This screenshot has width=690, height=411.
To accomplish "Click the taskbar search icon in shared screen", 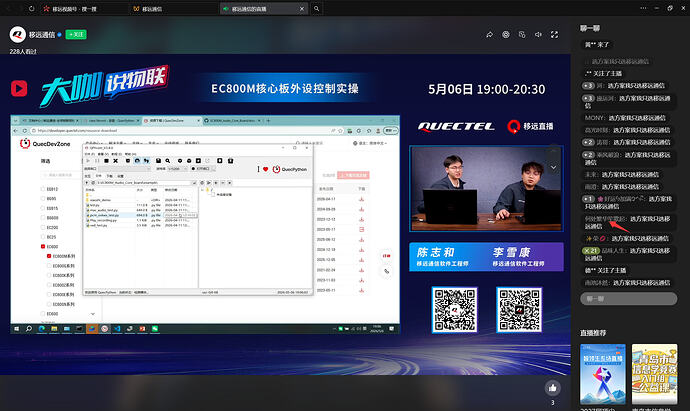I will pyautogui.click(x=29, y=329).
